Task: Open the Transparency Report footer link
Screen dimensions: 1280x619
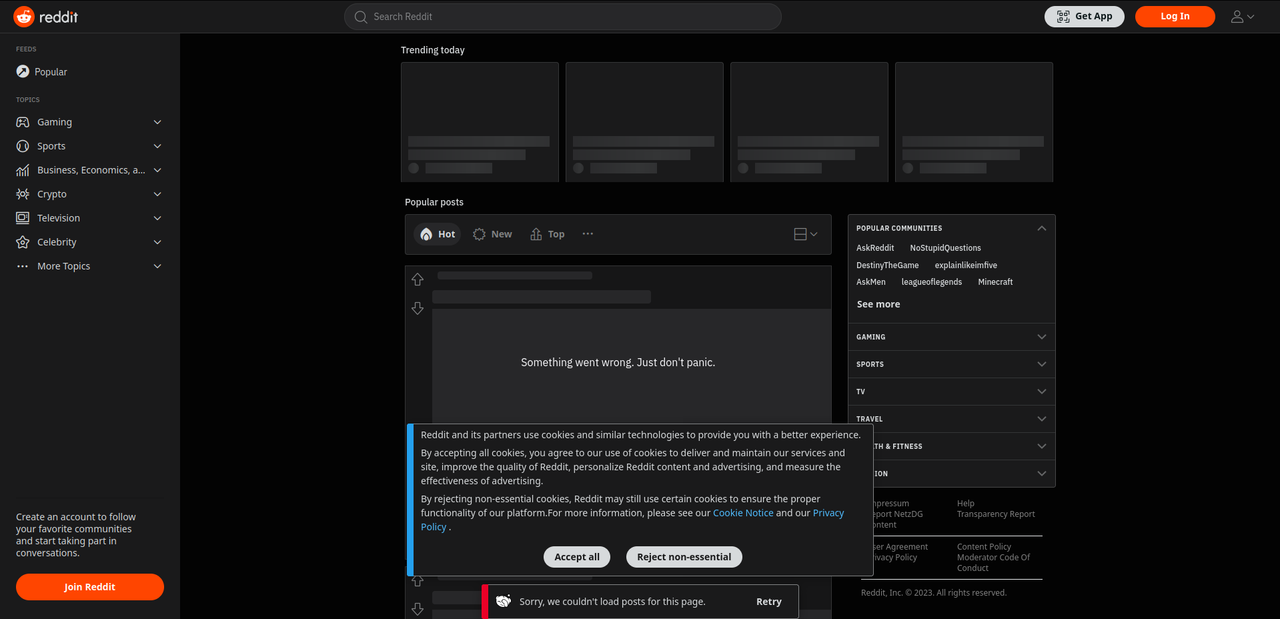Action: coord(996,514)
